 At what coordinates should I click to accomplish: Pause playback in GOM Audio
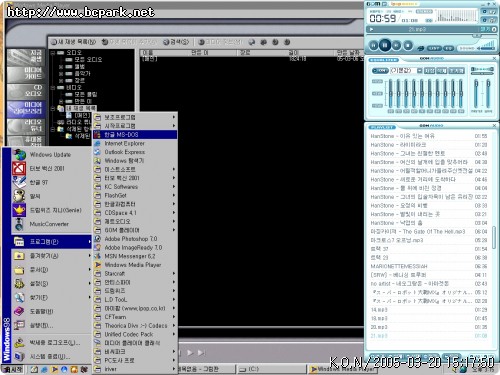385,45
